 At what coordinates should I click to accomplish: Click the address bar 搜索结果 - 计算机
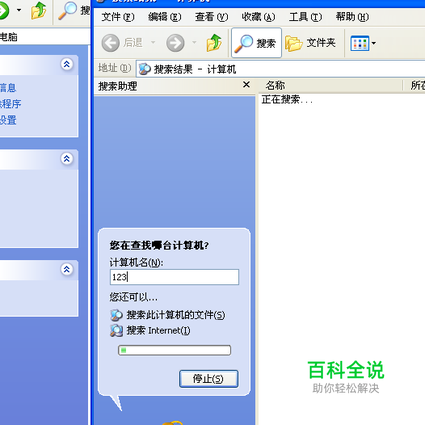pos(280,69)
